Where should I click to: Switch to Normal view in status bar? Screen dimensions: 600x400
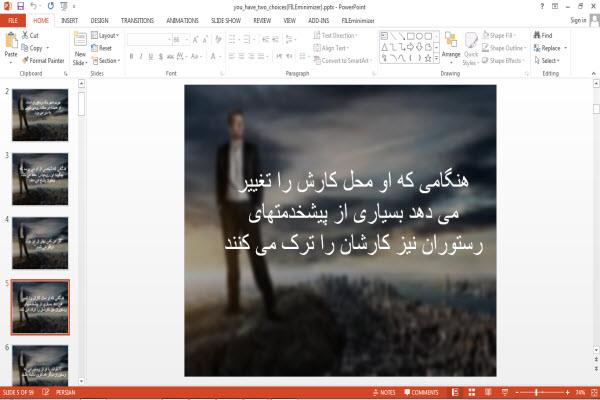pos(455,392)
